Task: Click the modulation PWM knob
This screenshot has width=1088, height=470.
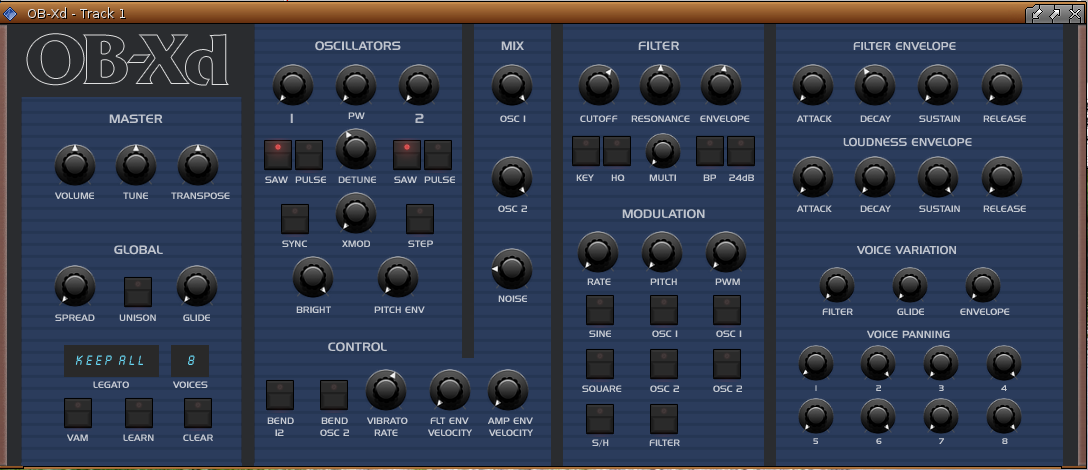Action: point(726,251)
